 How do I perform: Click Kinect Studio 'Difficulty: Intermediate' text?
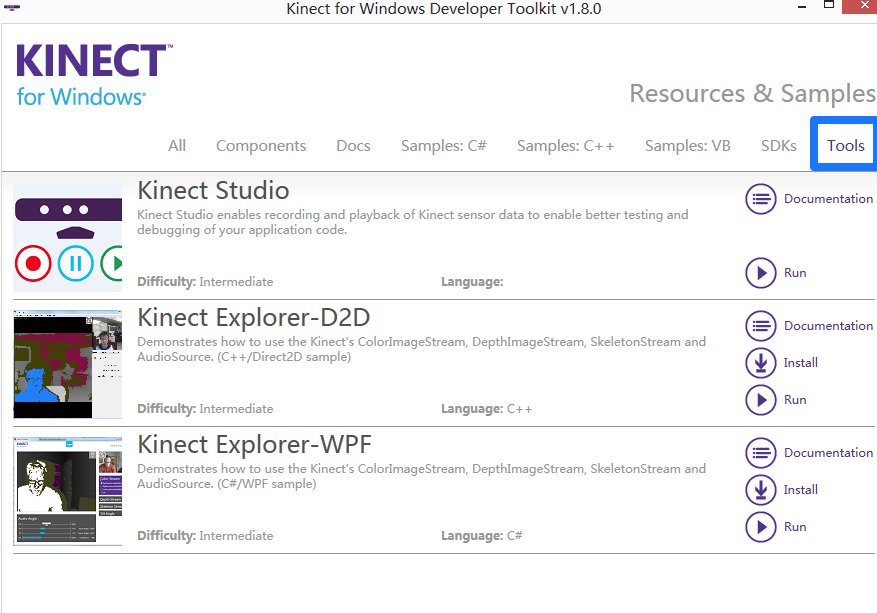tap(205, 282)
